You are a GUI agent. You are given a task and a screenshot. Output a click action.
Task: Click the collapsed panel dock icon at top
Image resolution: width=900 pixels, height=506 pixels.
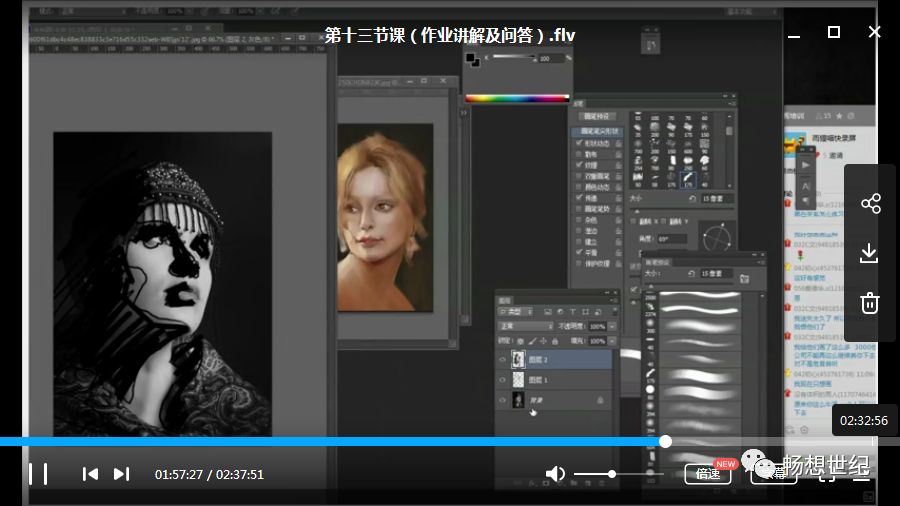coord(650,45)
